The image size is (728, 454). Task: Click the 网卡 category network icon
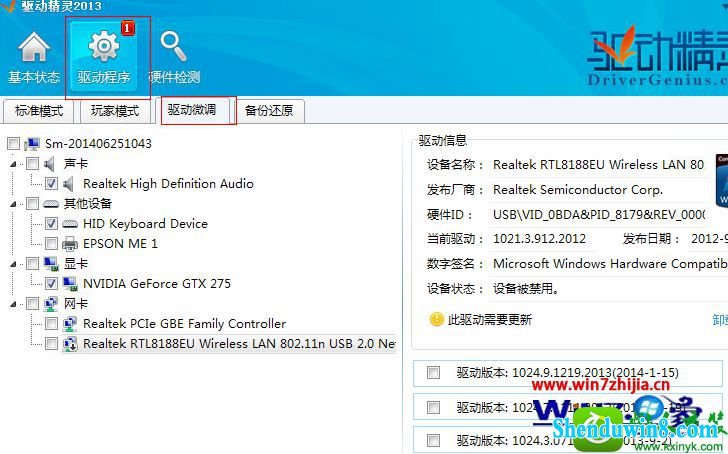(51, 304)
